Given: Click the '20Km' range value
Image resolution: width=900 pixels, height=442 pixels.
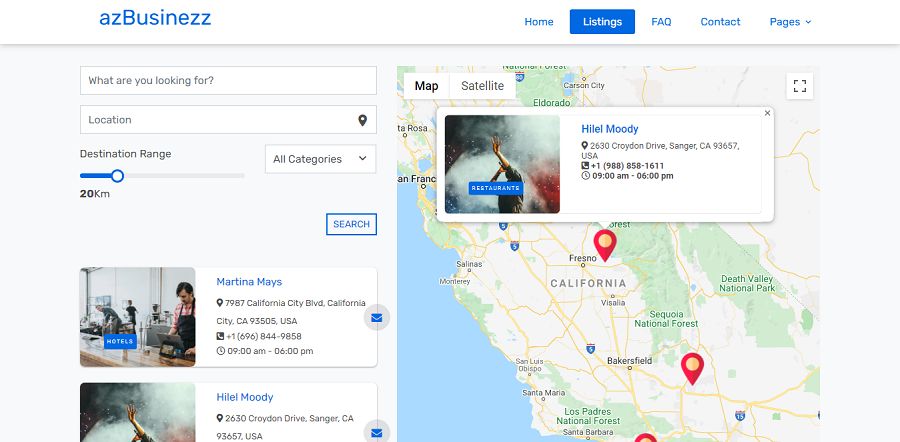Looking at the screenshot, I should [95, 194].
